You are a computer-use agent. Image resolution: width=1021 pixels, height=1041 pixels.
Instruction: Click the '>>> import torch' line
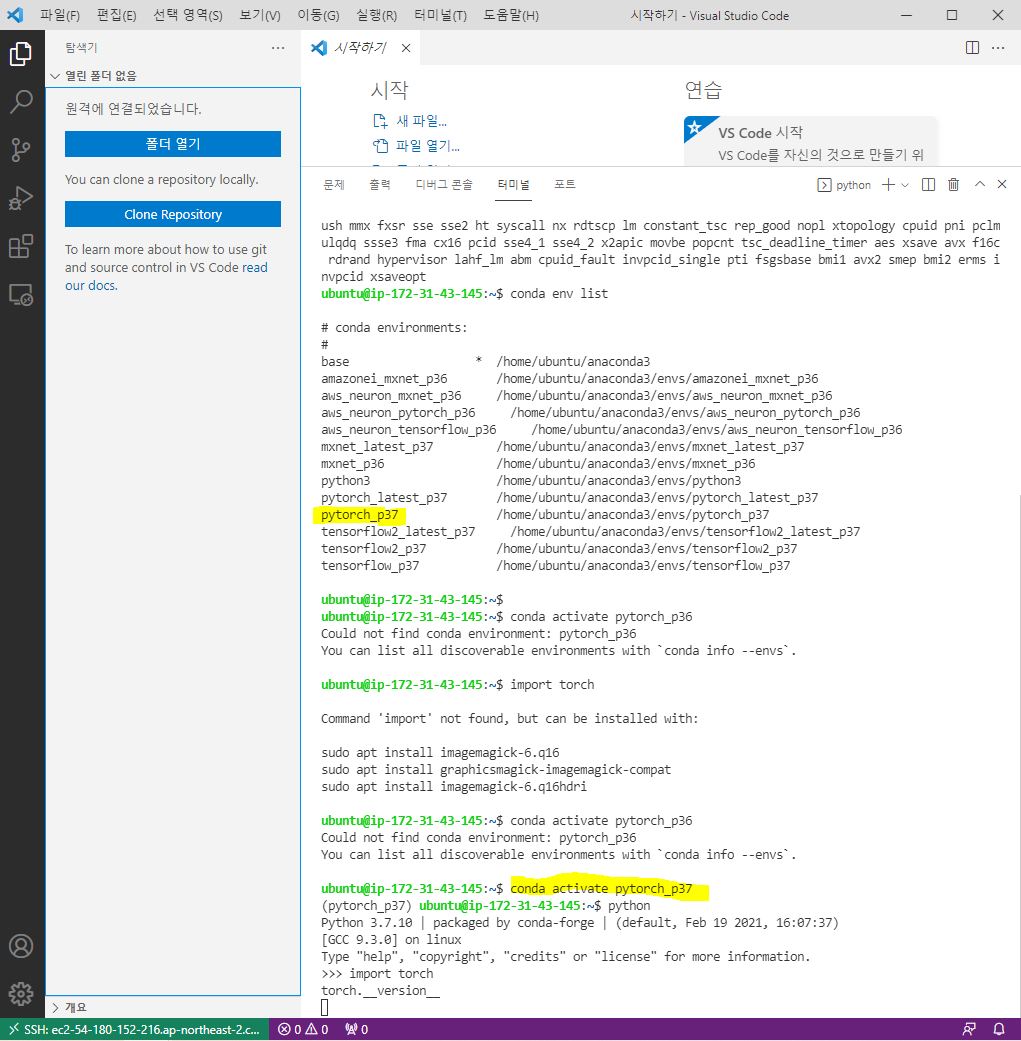[x=377, y=973]
